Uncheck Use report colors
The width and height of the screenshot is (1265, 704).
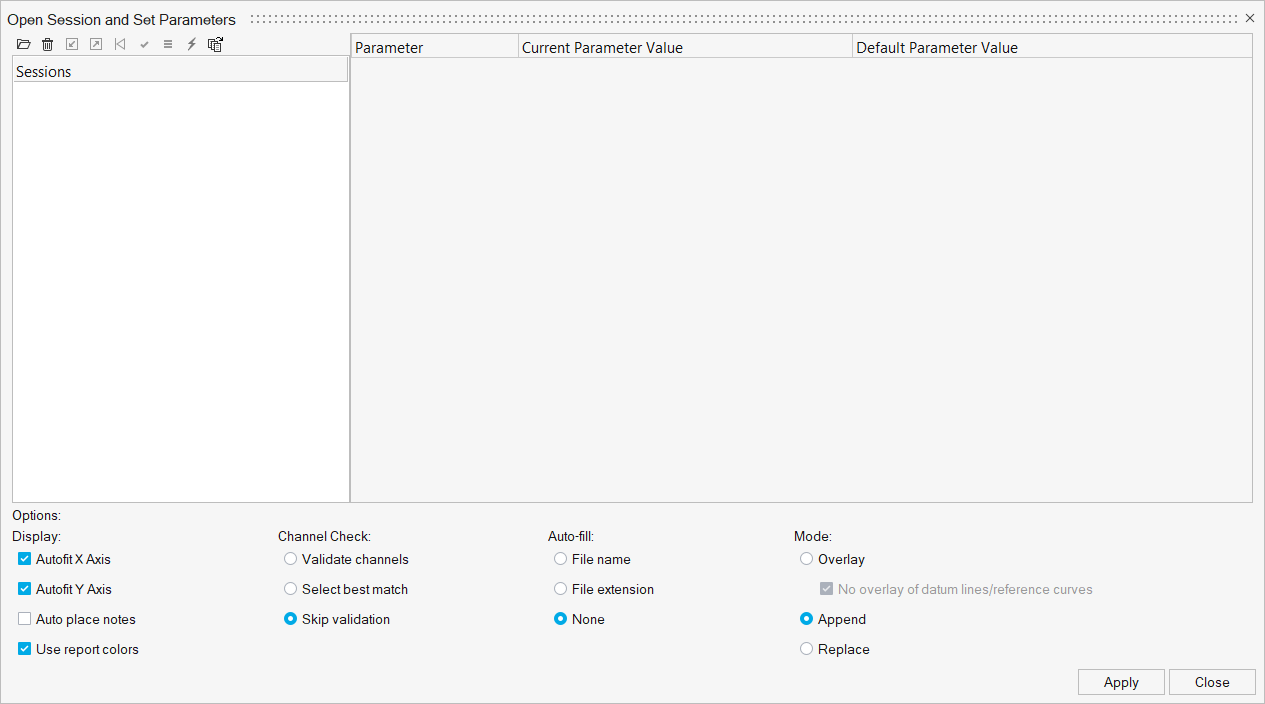click(x=25, y=649)
